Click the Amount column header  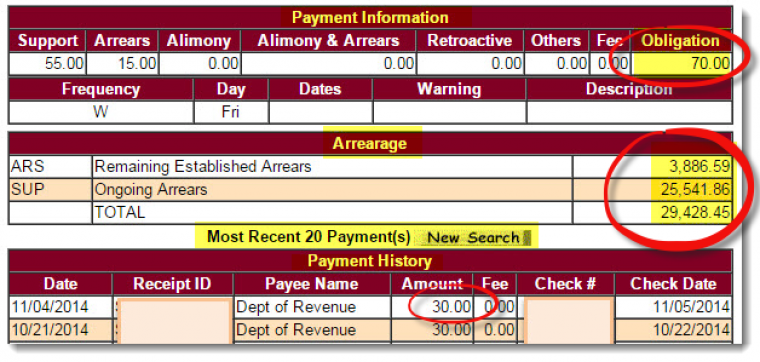tap(432, 284)
